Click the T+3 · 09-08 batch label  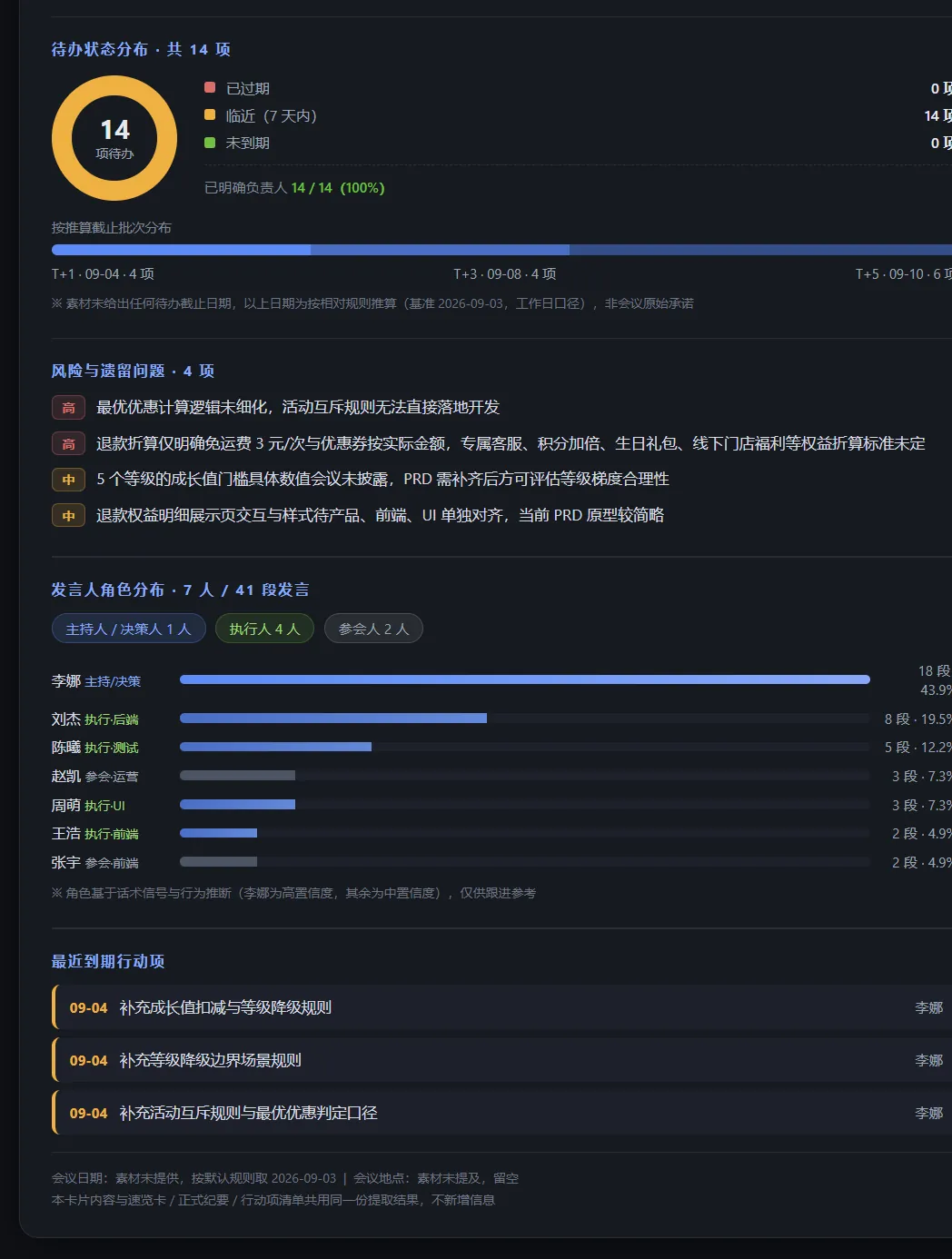point(505,273)
